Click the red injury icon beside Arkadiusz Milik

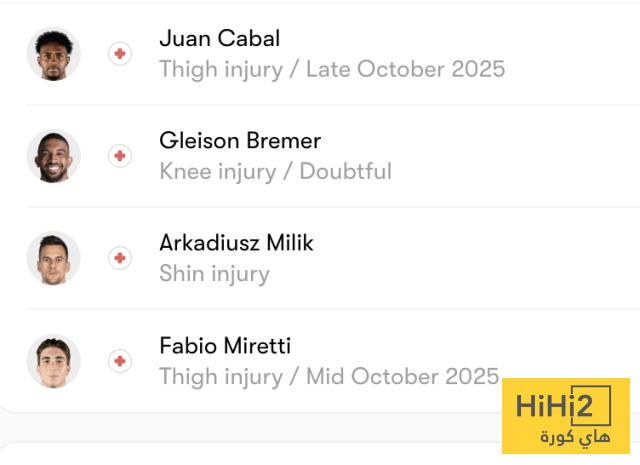120,258
